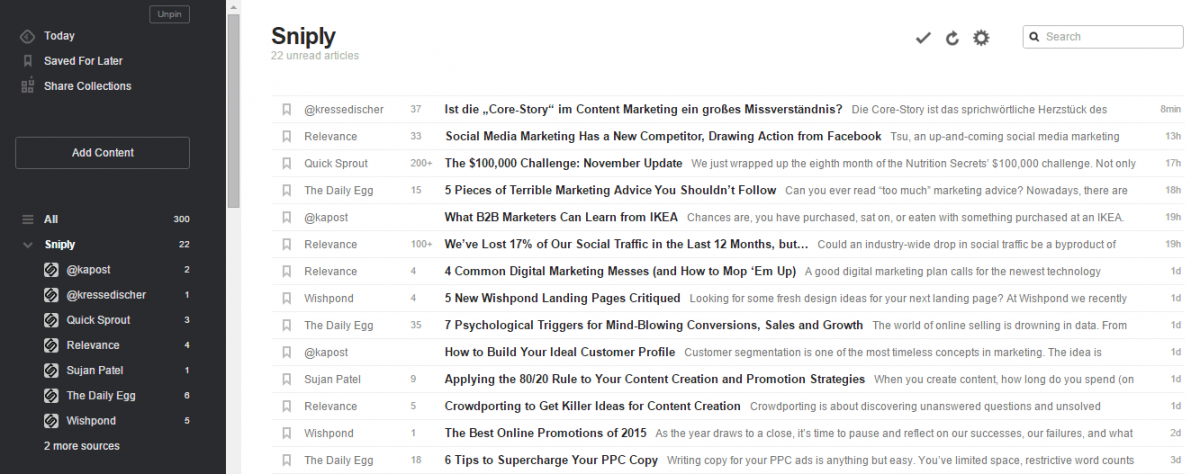
Task: Click the Share Collections icon
Action: coord(28,86)
